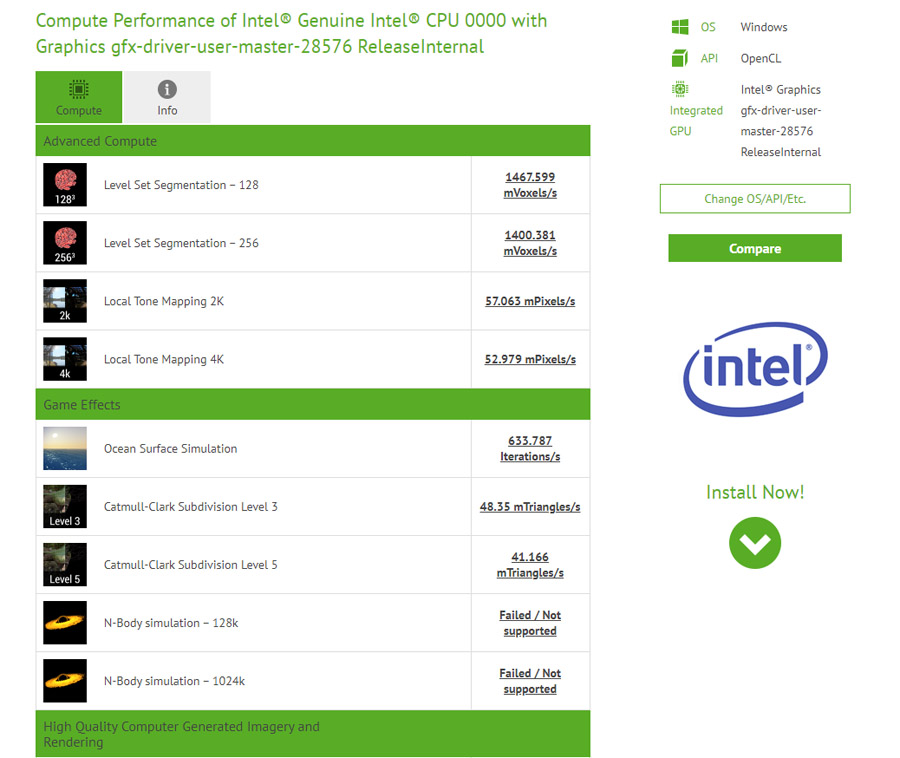This screenshot has width=900, height=758.
Task: Click the Intel Graphics gfx-driver device name
Action: (781, 120)
